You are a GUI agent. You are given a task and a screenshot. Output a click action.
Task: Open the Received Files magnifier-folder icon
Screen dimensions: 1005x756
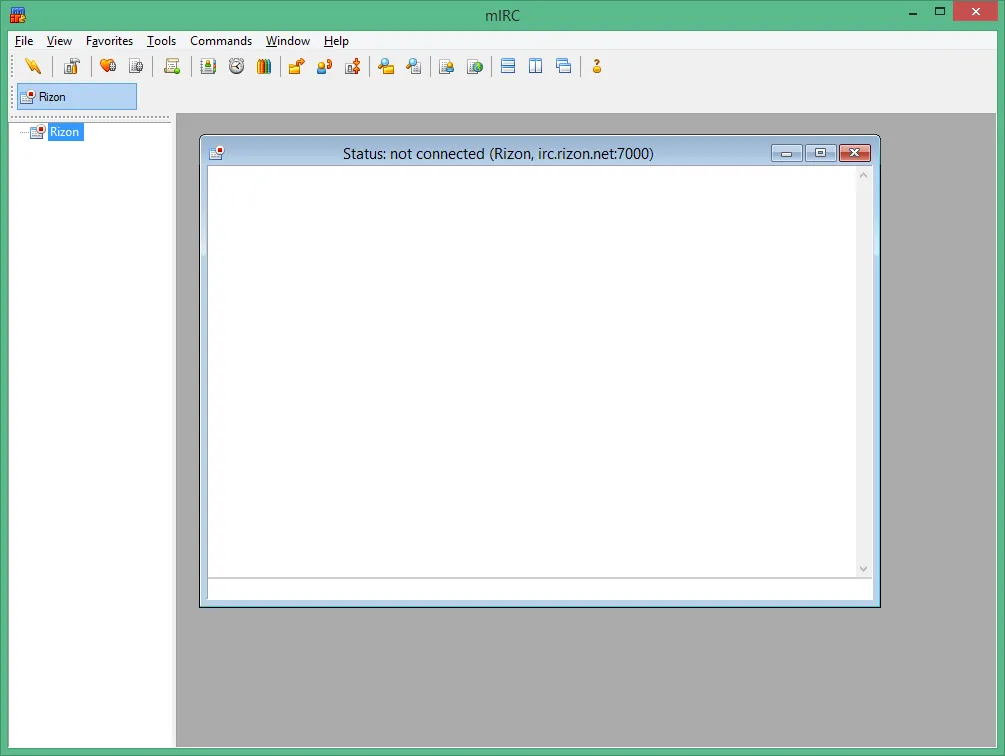(386, 66)
